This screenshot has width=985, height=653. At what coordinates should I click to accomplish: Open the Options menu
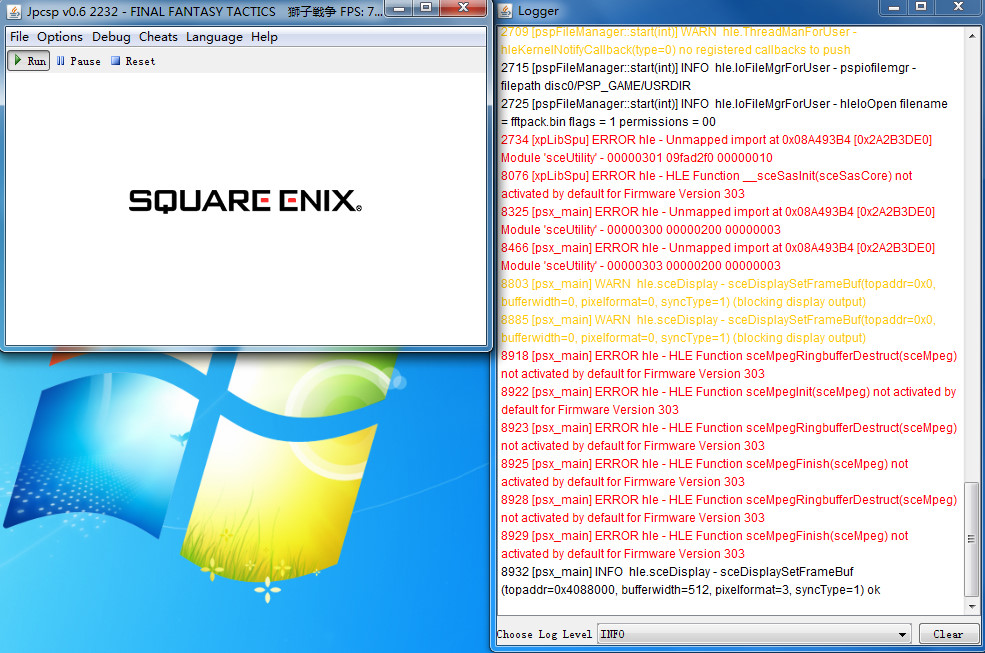60,37
